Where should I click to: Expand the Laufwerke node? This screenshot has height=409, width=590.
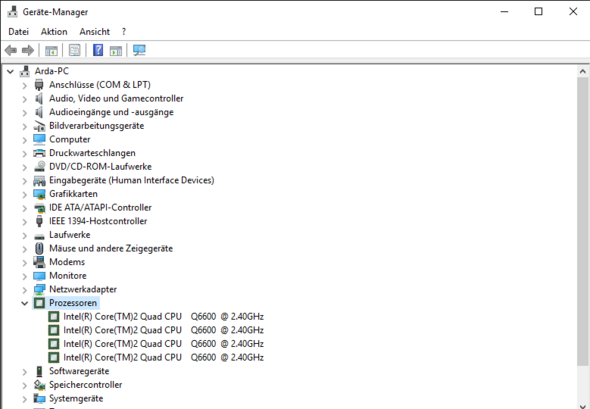[x=24, y=235]
